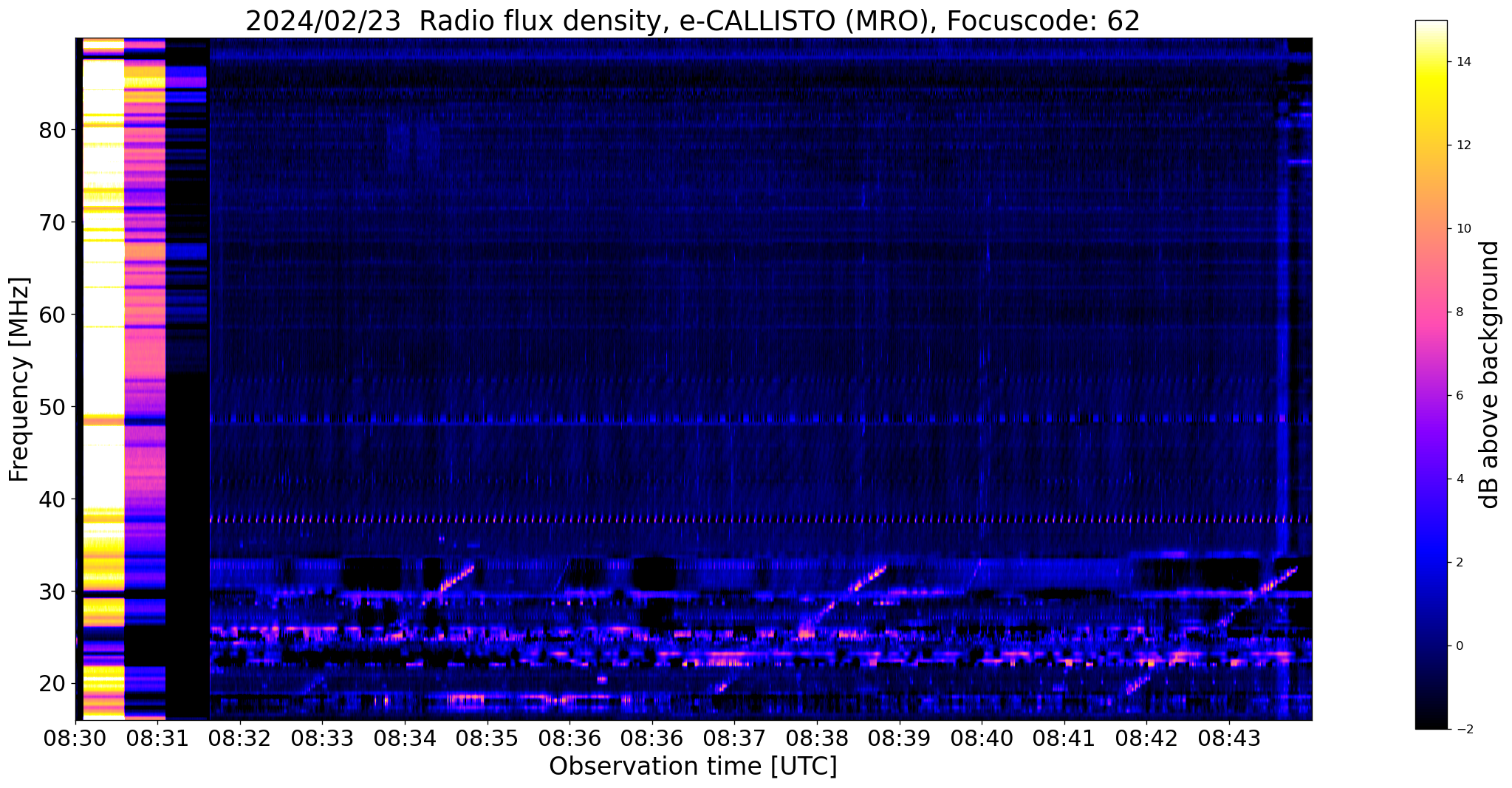This screenshot has height=788, width=1512.
Task: Click the 14 tick on the colorbar
Action: pos(1462,62)
